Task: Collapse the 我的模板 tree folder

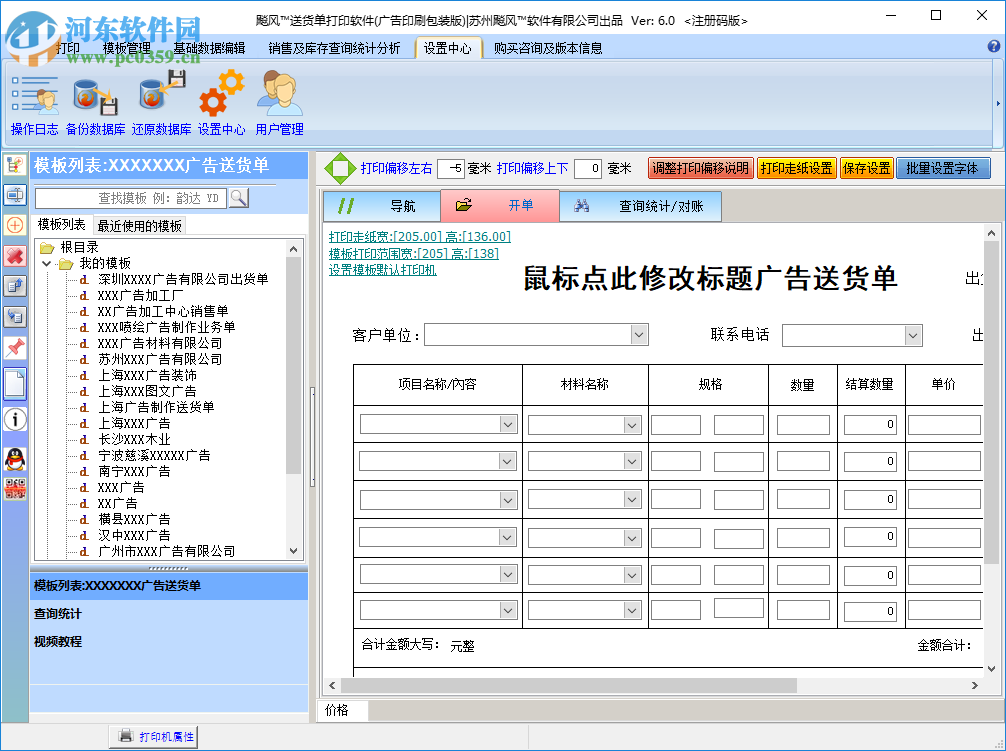Action: tap(47, 263)
